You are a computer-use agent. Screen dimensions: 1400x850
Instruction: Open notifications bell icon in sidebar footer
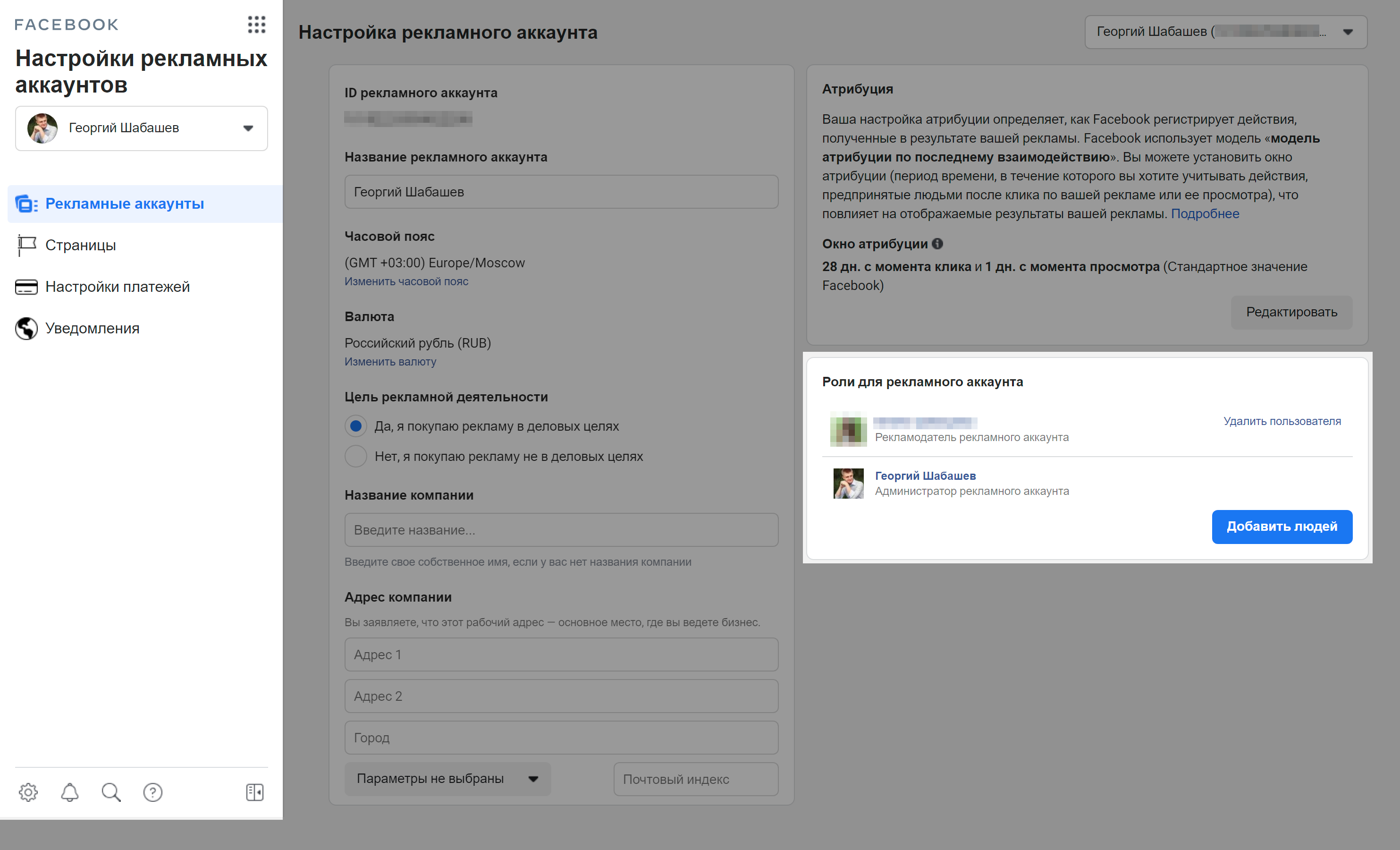click(70, 792)
